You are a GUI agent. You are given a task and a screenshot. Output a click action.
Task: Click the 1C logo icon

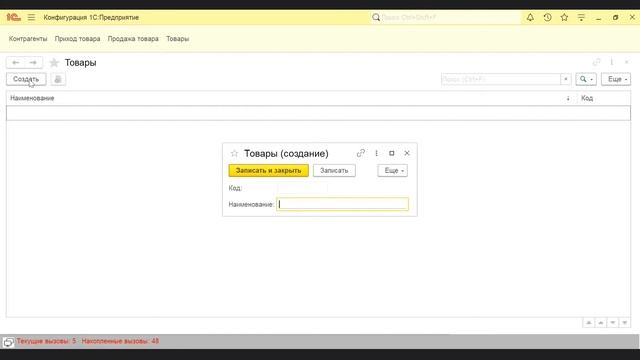pyautogui.click(x=13, y=17)
